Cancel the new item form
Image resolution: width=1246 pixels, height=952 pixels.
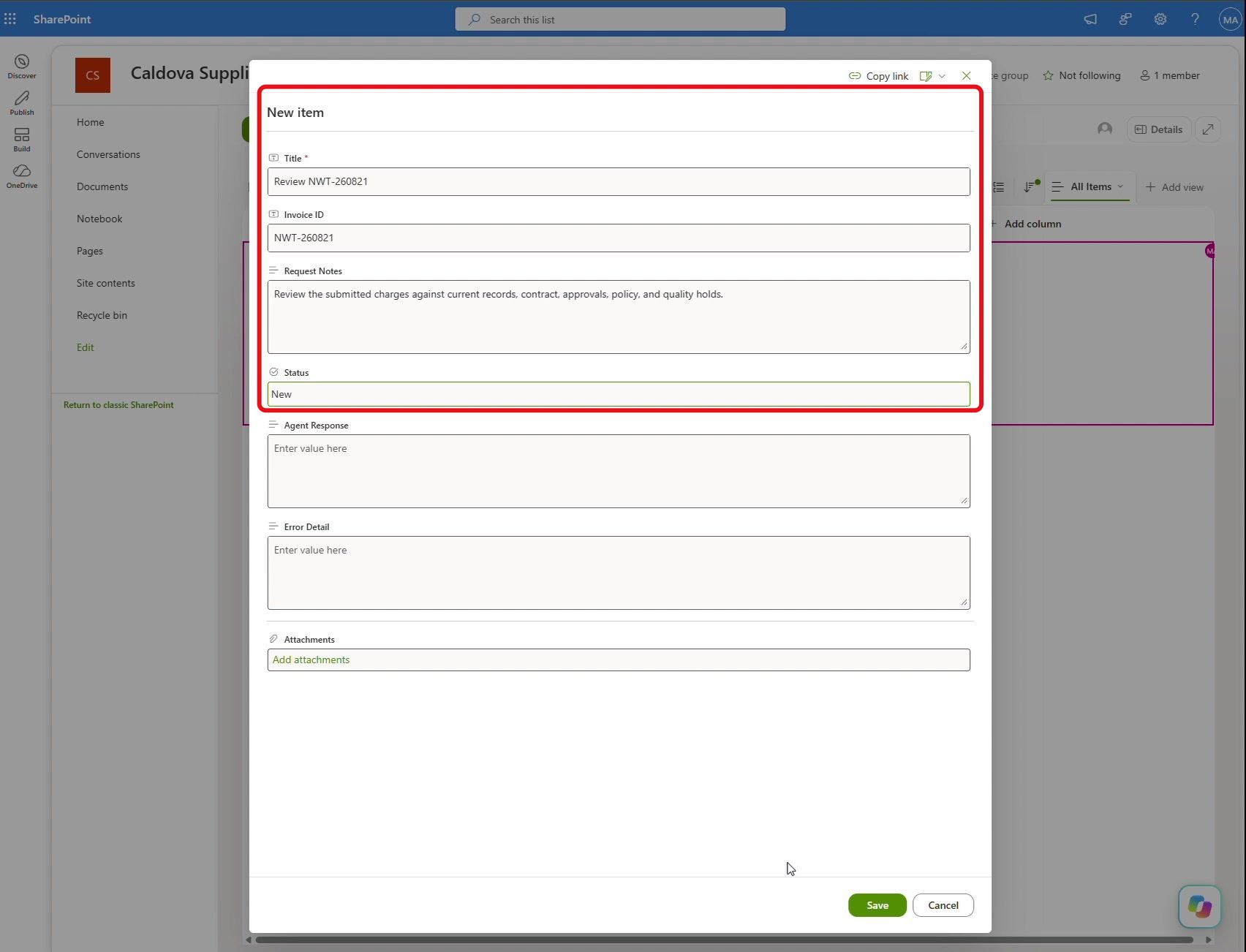(x=943, y=905)
